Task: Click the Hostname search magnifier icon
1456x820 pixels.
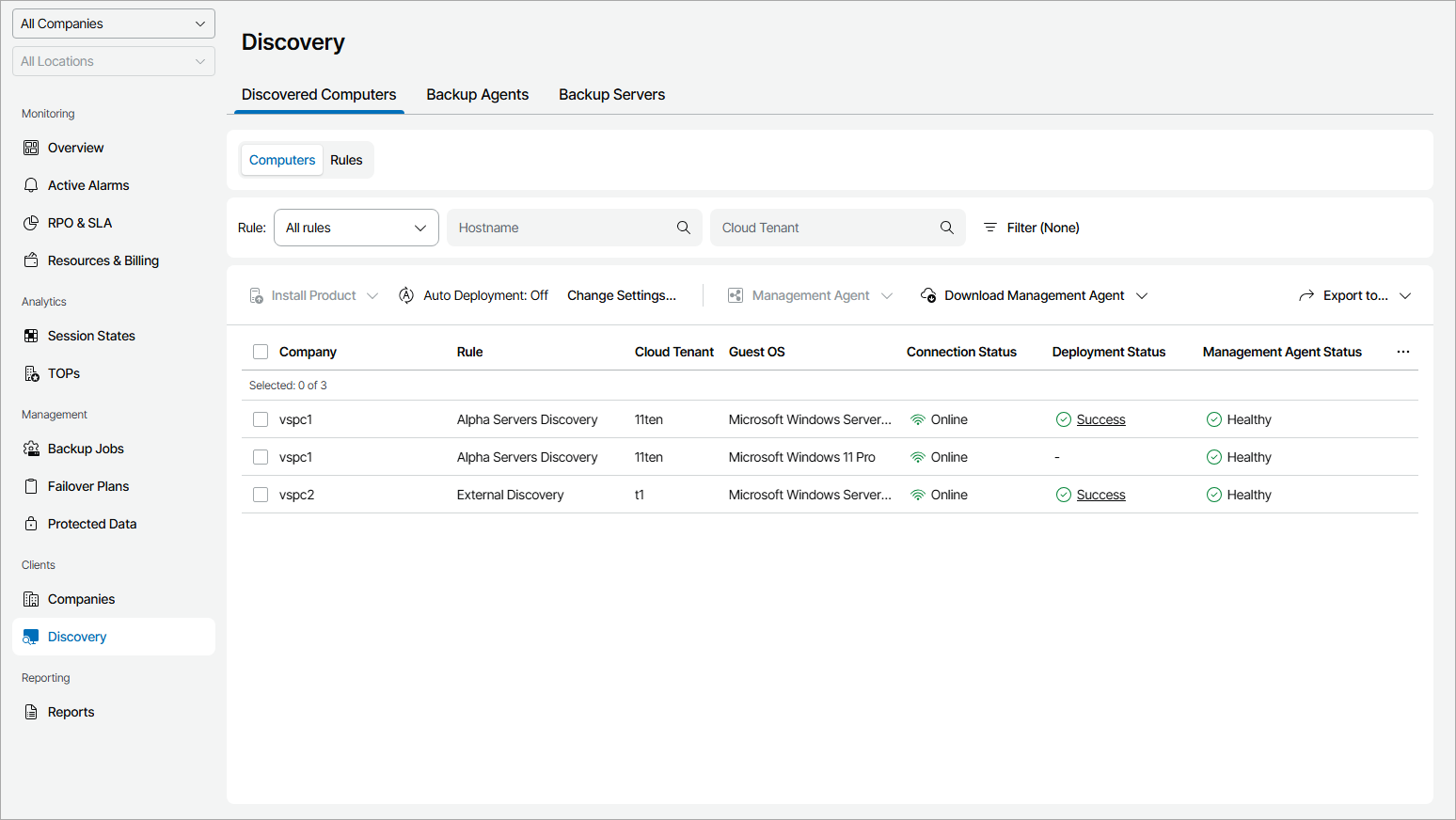Action: (684, 228)
